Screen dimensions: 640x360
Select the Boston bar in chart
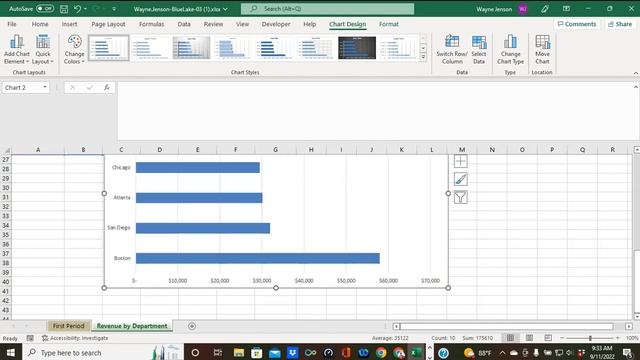(x=258, y=258)
